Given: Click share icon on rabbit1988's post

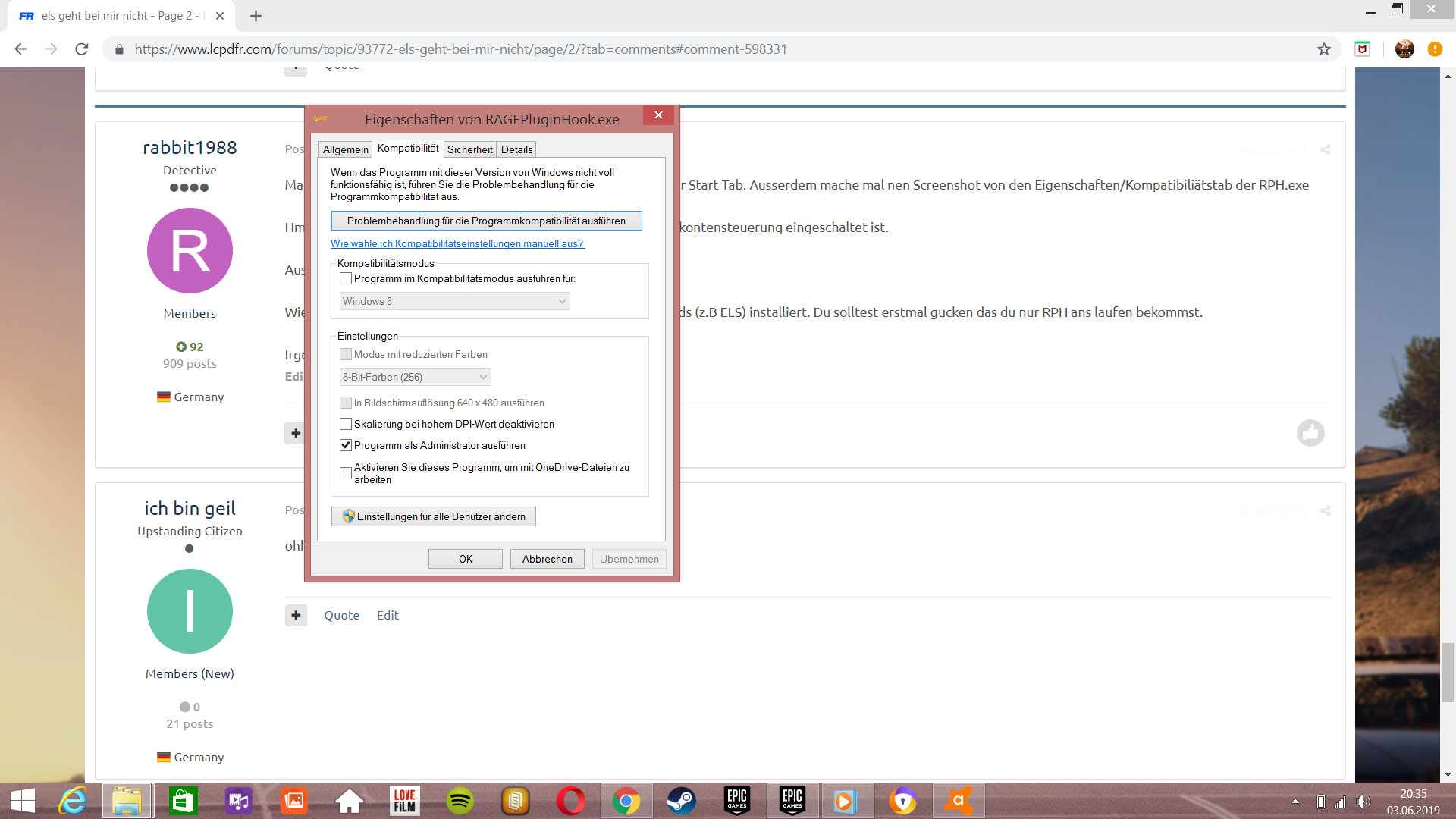Looking at the screenshot, I should click(1325, 149).
